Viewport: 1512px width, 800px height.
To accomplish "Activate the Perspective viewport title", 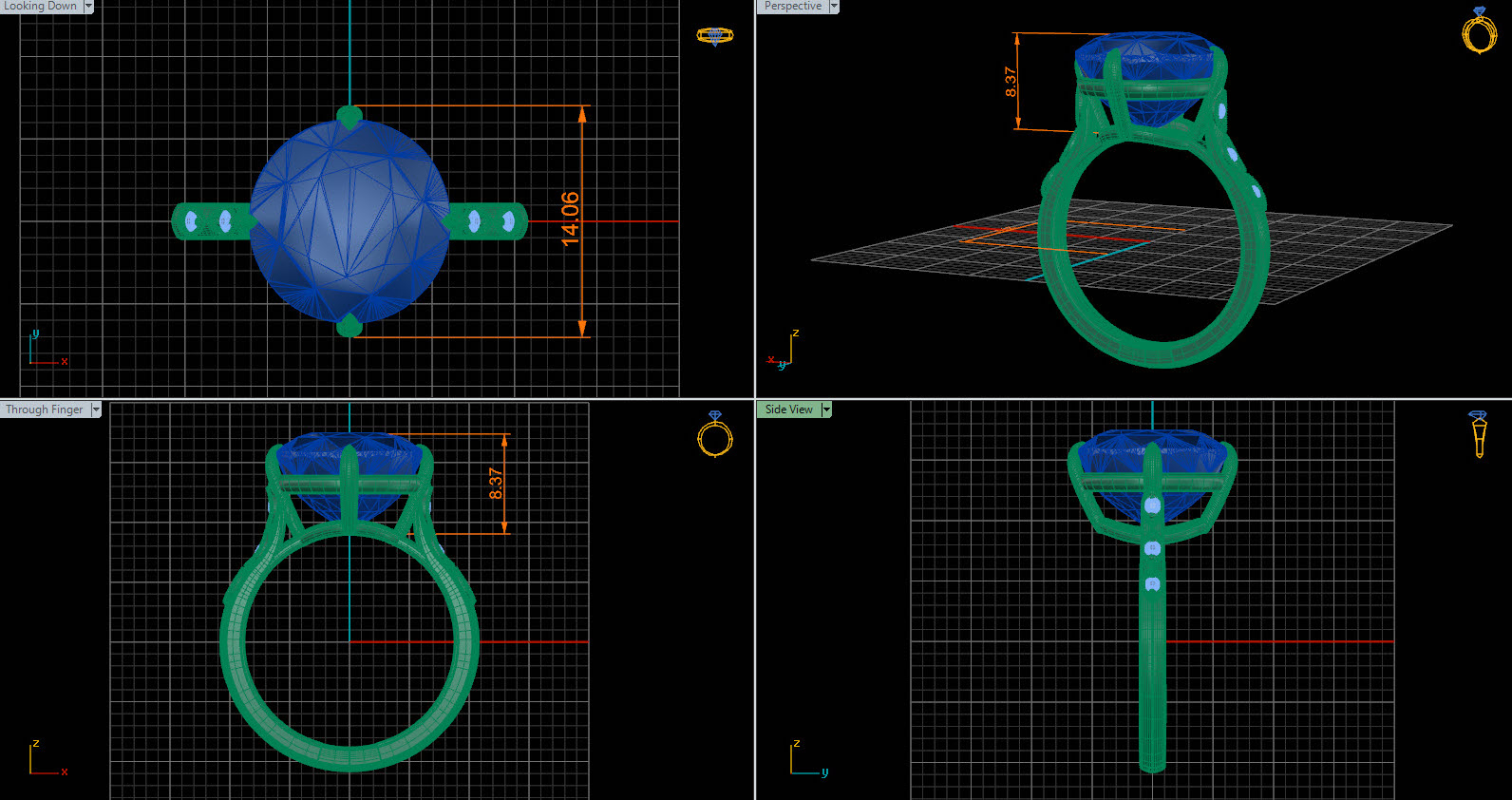I will (793, 6).
